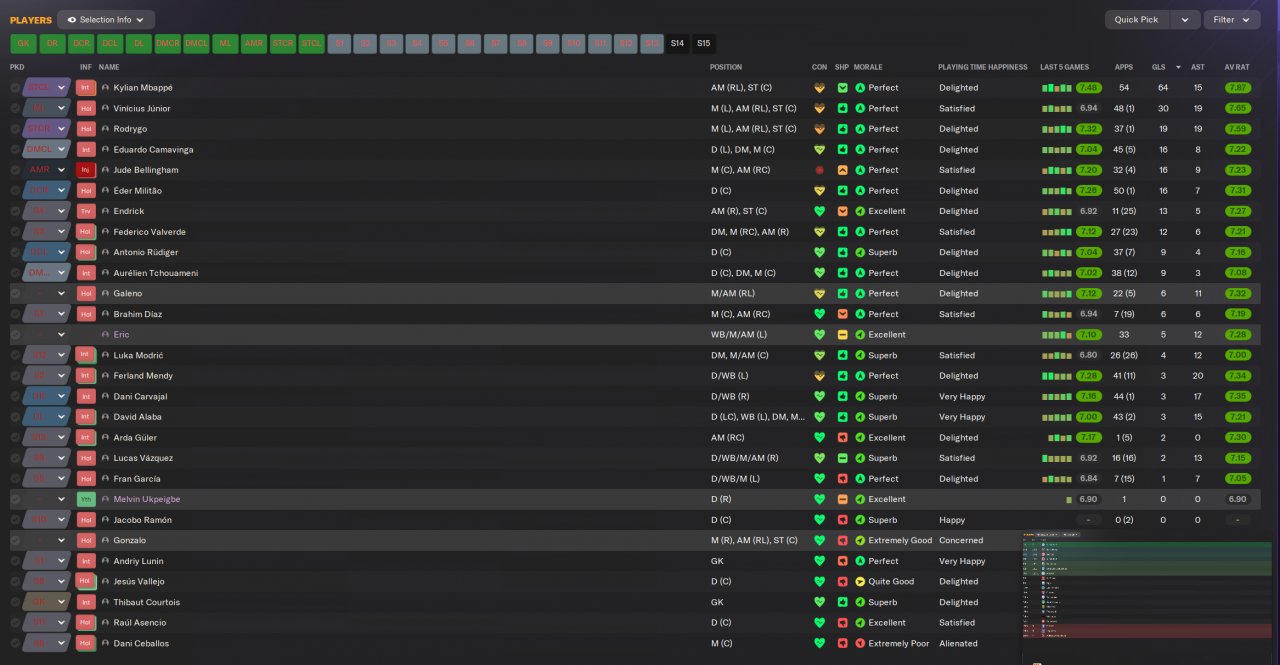Click Endrick's match sharpness icon
The height and width of the screenshot is (665, 1280).
(x=843, y=211)
